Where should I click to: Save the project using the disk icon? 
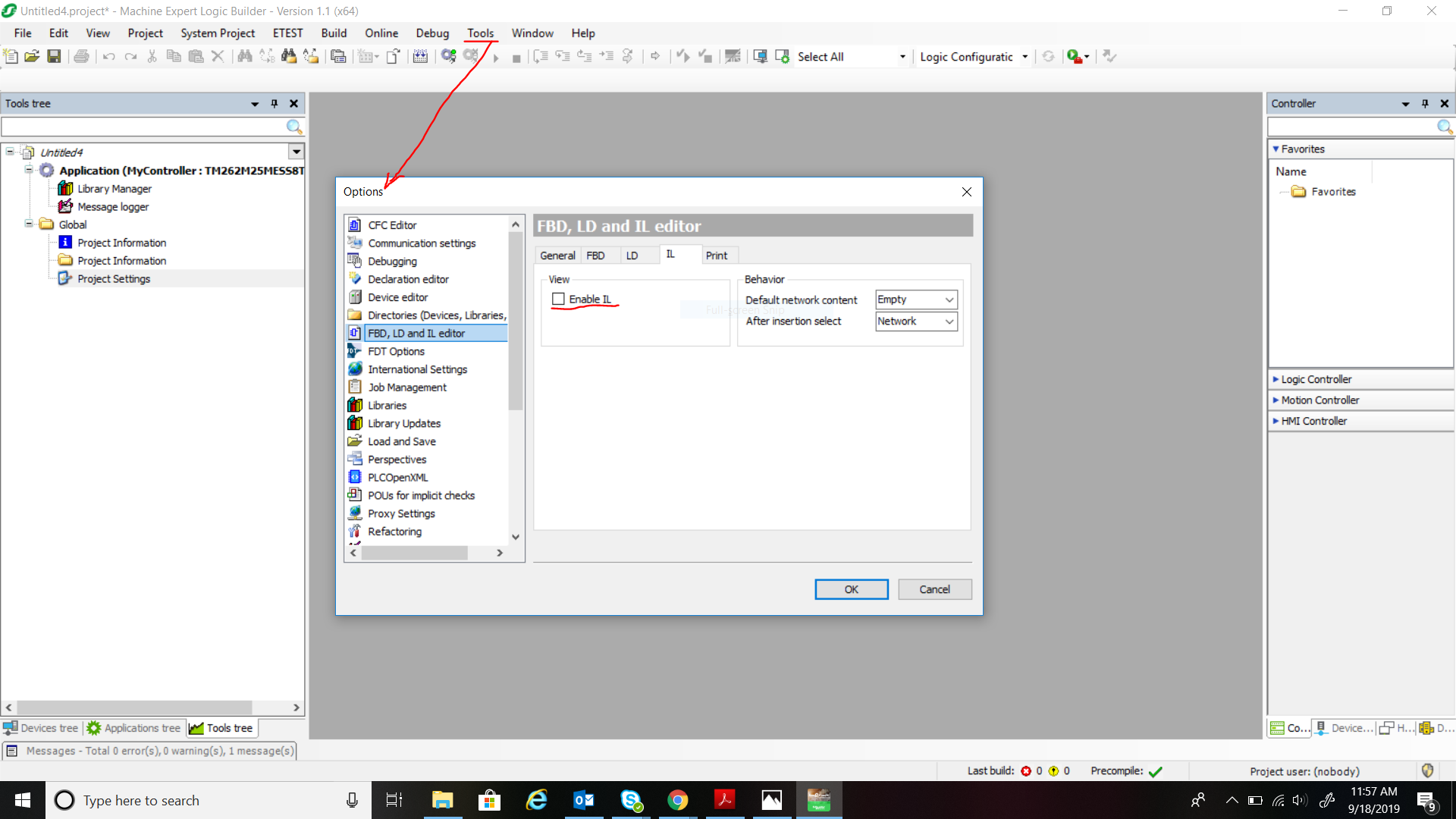(54, 56)
